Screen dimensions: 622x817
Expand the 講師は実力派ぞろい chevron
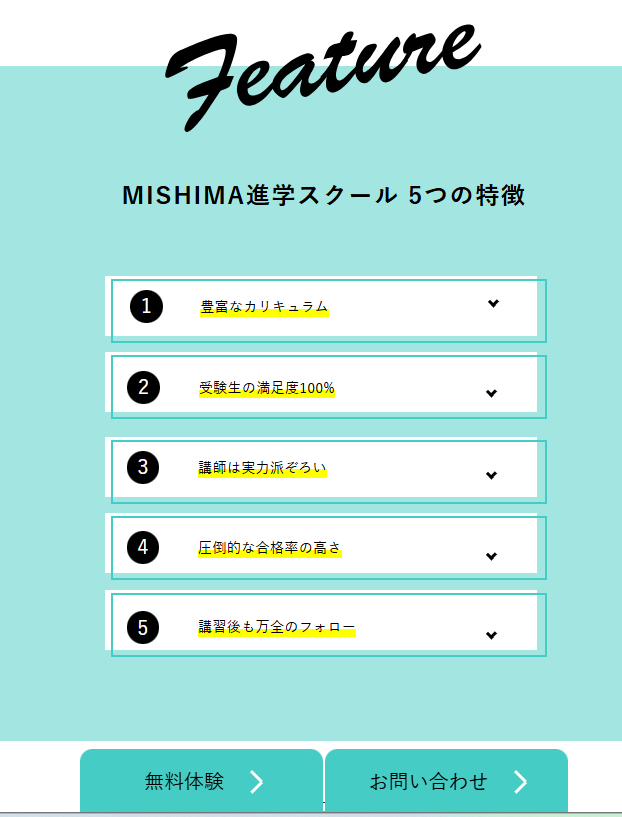(491, 475)
